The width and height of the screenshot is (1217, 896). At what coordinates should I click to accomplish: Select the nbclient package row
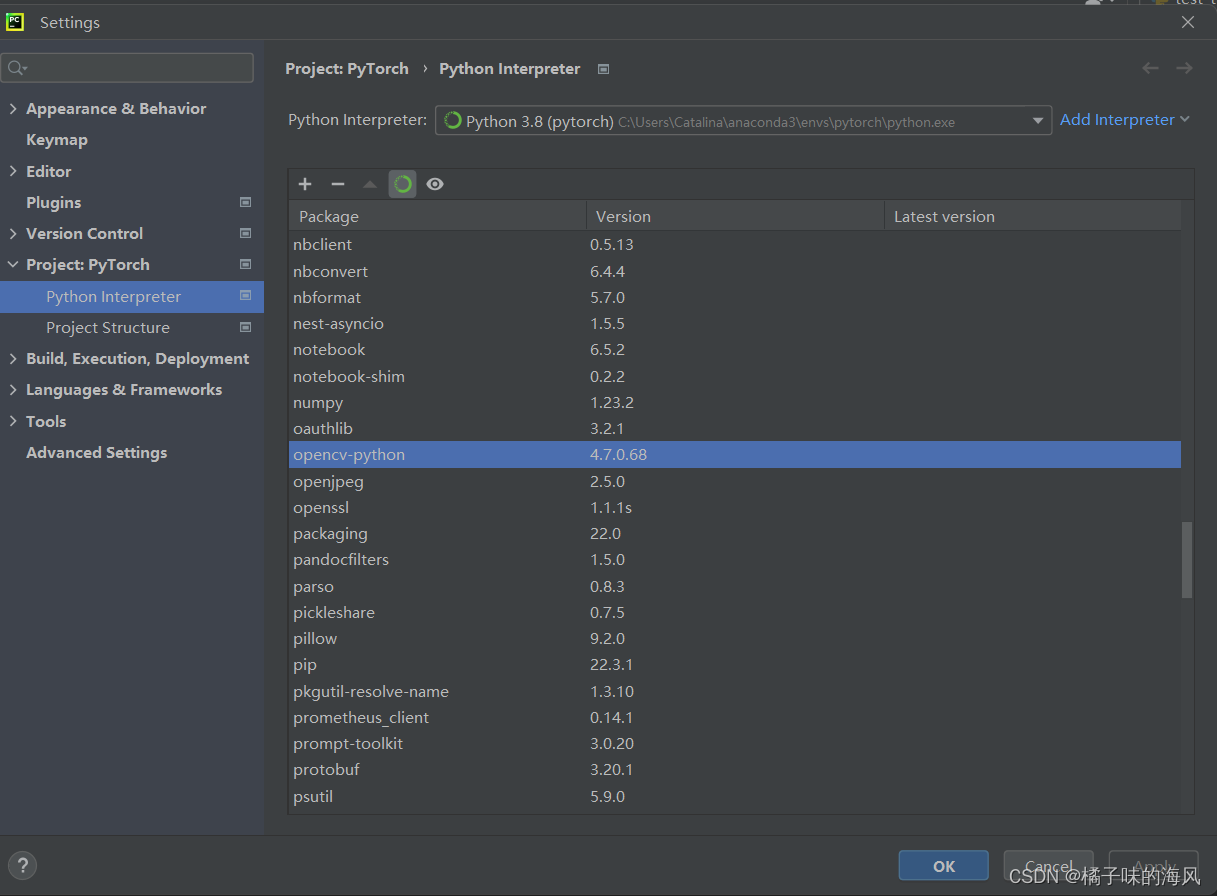[x=735, y=245]
